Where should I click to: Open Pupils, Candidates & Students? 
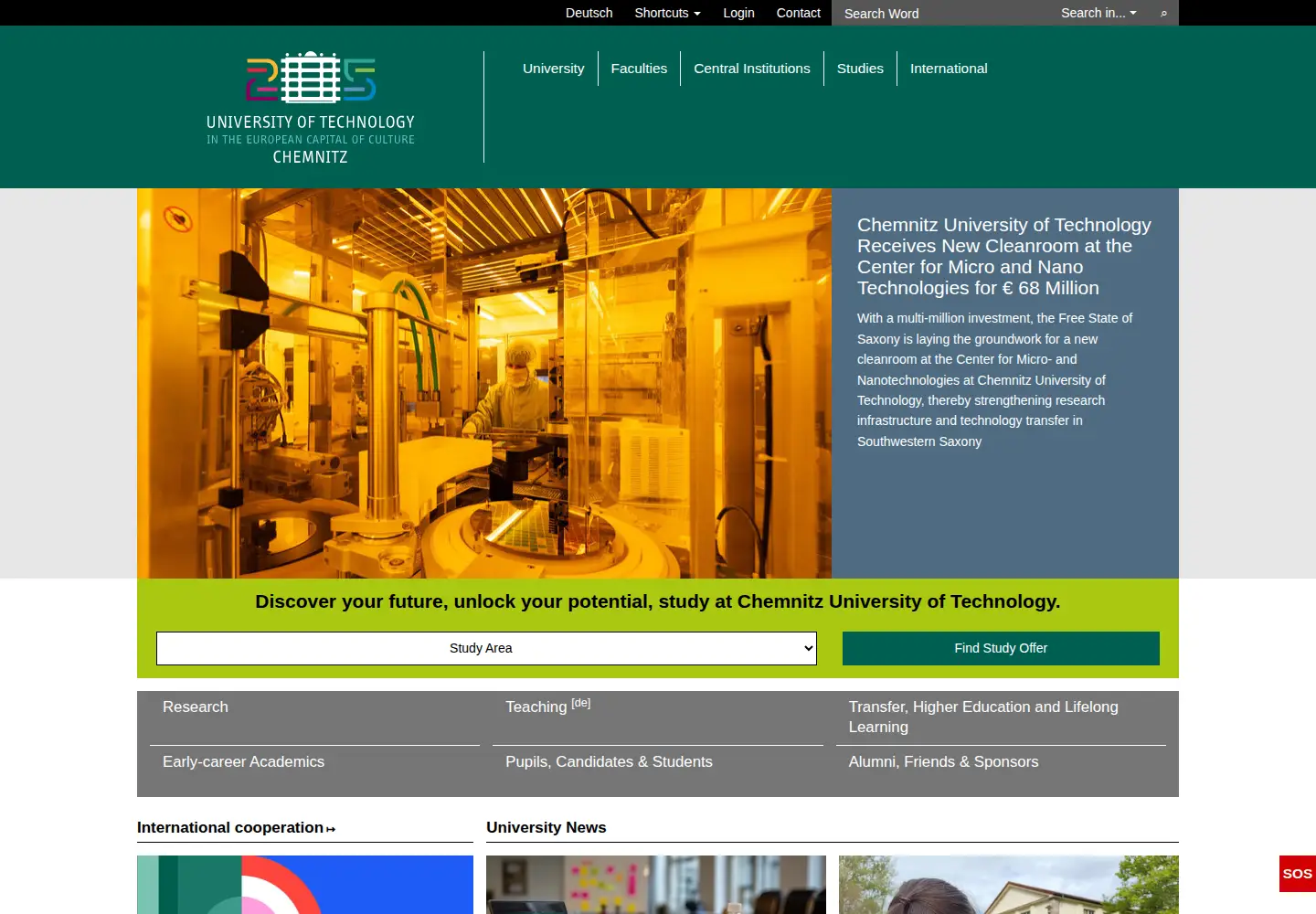point(609,761)
